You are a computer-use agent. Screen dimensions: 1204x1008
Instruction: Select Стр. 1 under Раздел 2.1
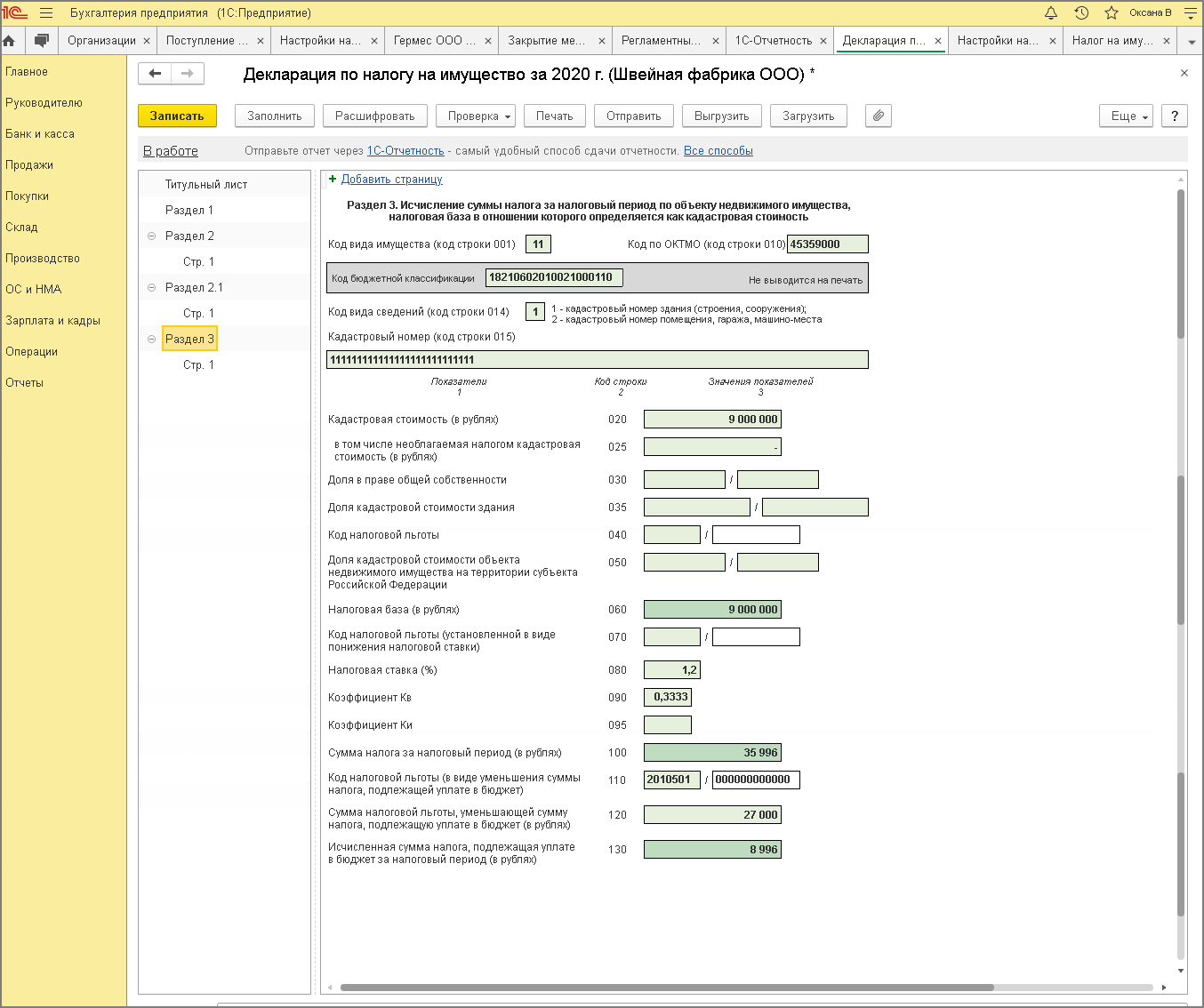pyautogui.click(x=198, y=313)
